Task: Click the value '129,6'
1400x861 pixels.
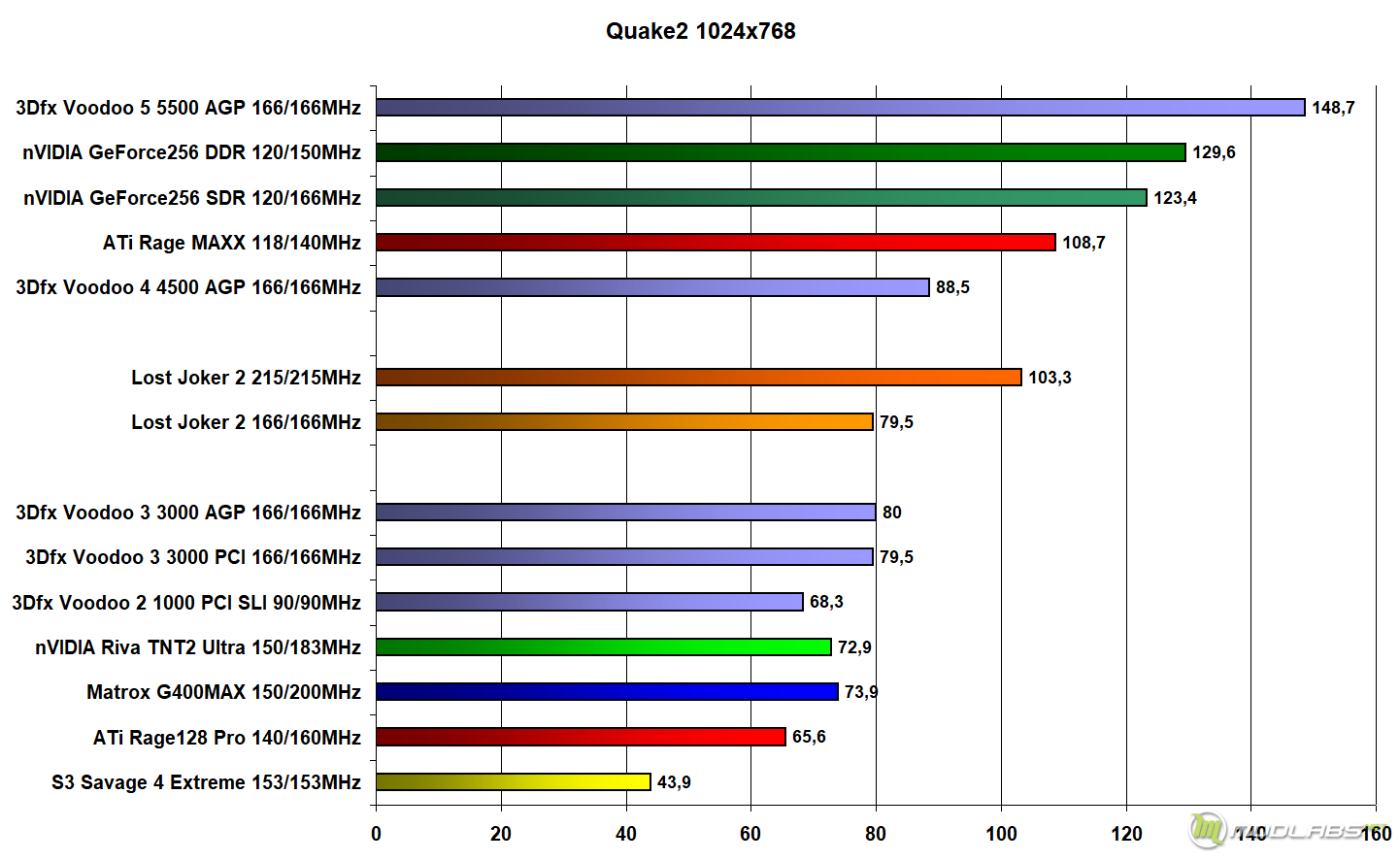Action: pos(1214,152)
